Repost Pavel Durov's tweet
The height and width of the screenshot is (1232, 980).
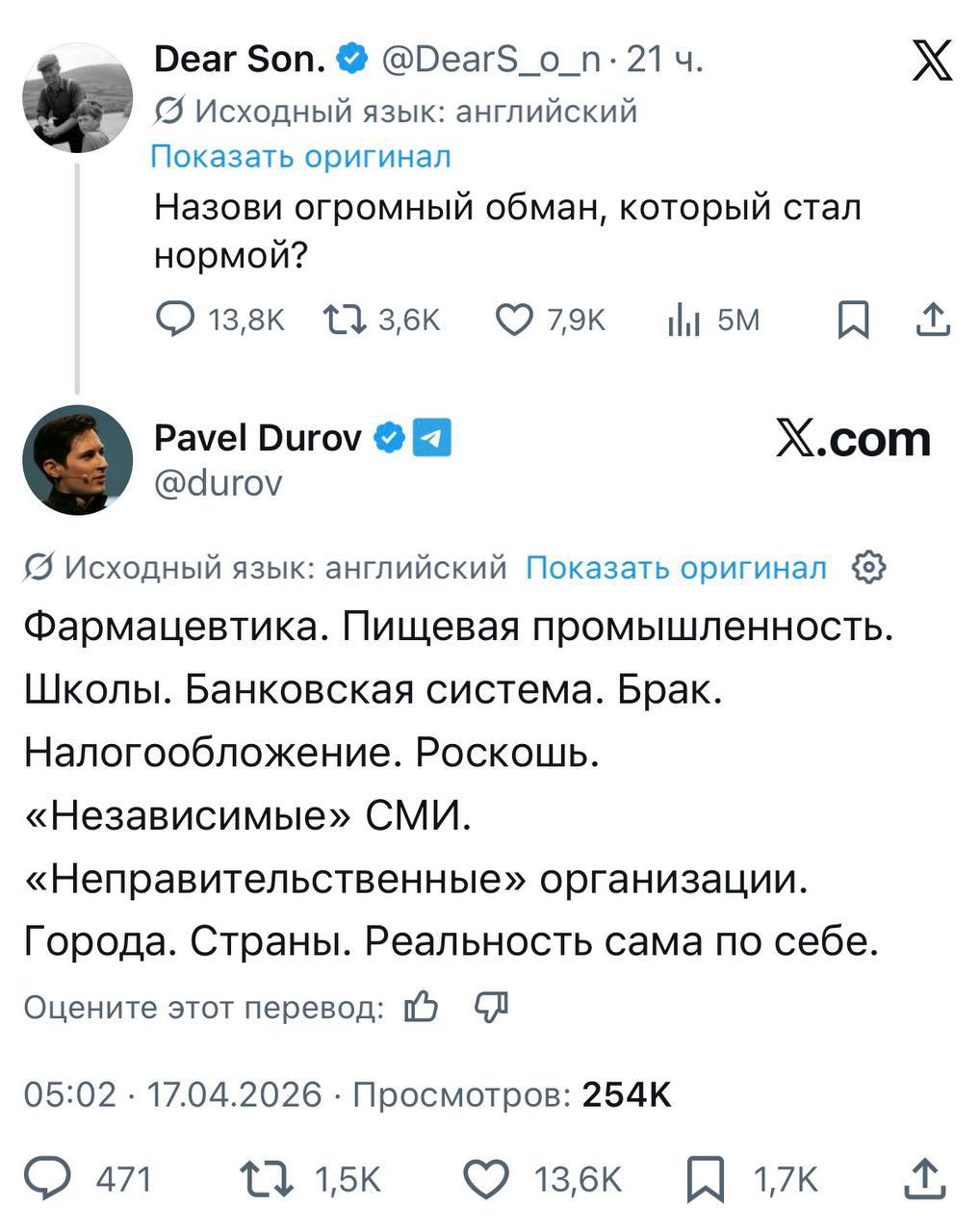pyautogui.click(x=268, y=1178)
